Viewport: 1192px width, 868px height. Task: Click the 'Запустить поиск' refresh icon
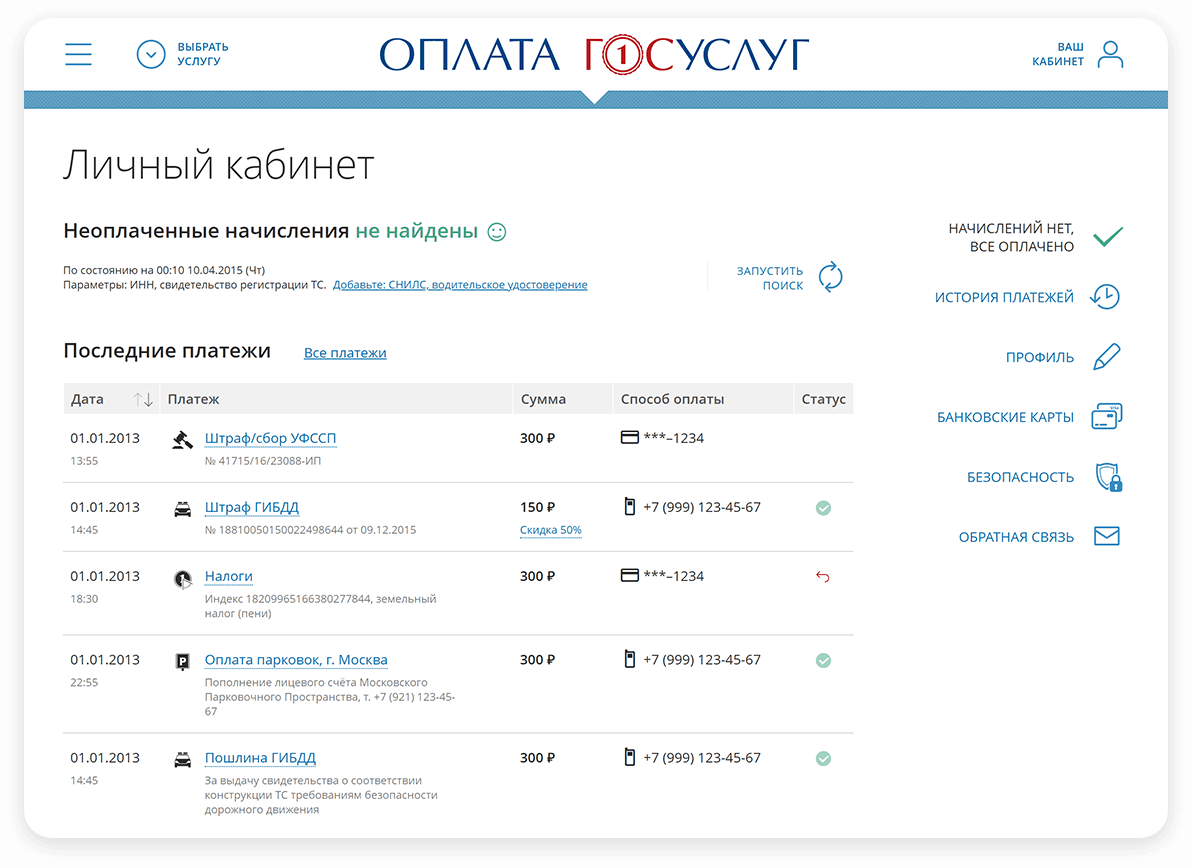coord(830,277)
